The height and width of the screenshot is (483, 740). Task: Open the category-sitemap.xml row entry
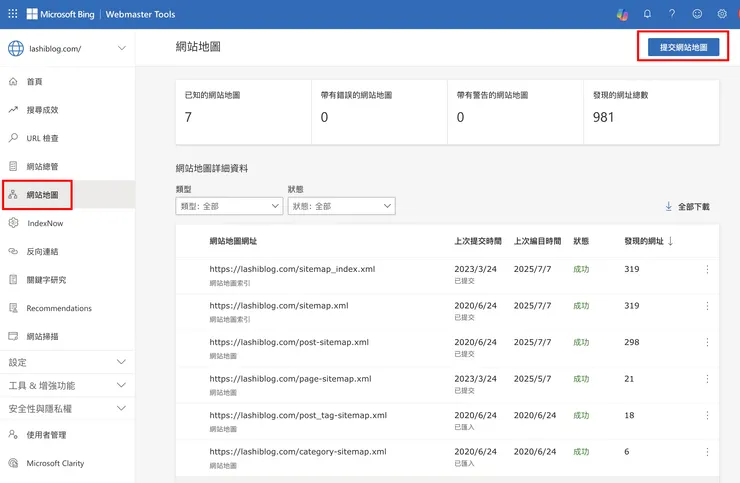point(297,452)
